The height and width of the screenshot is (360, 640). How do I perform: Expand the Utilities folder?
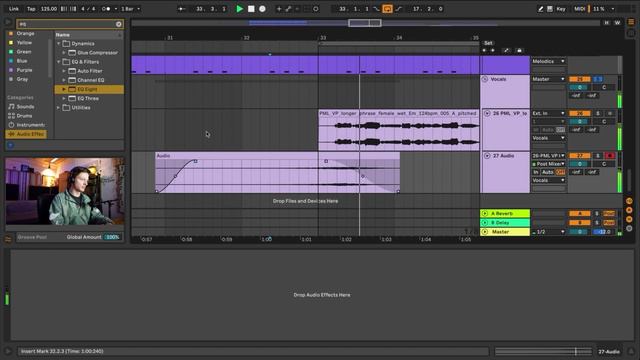coord(58,108)
